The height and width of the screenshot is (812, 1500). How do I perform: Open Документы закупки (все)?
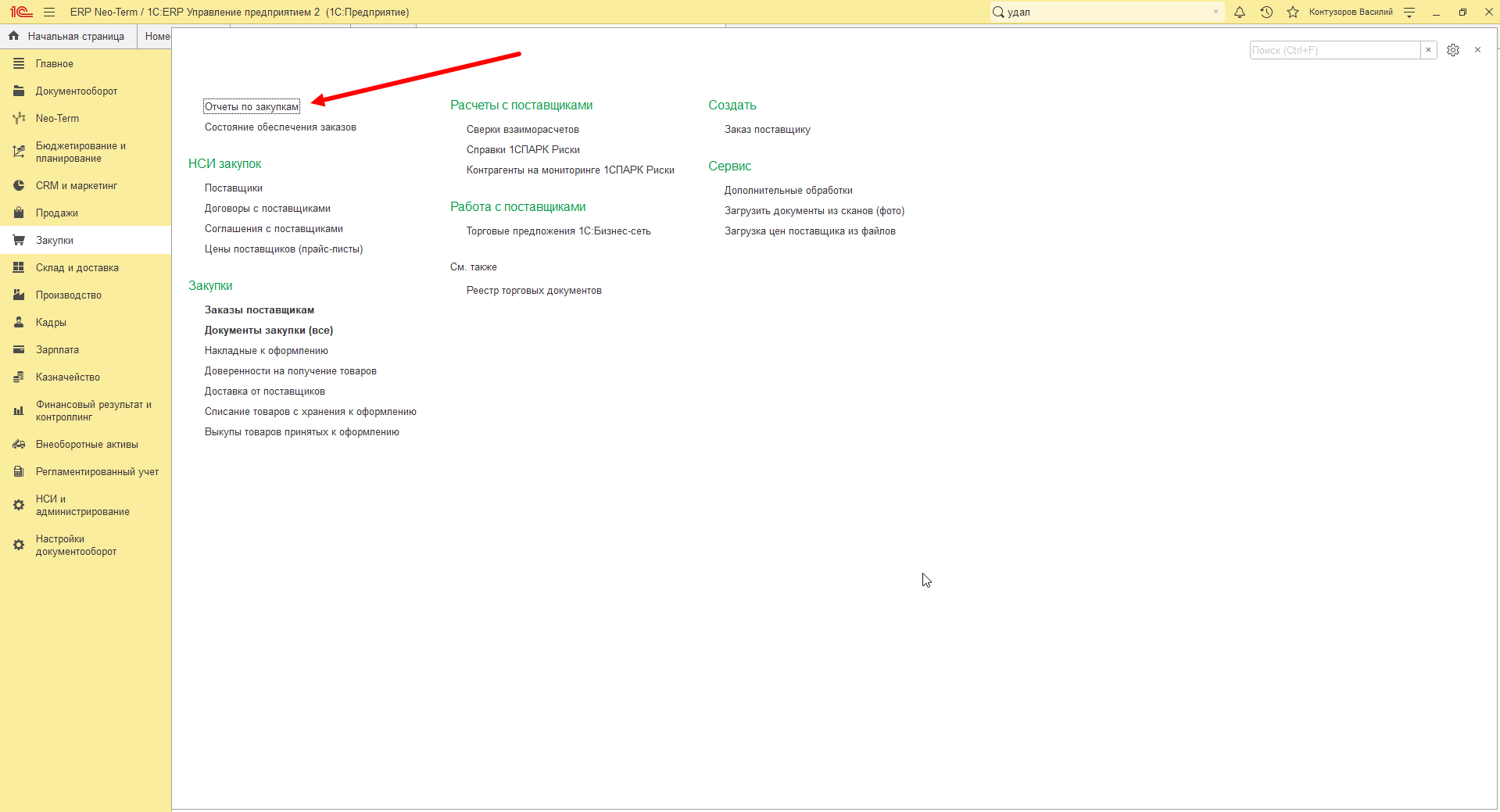click(x=269, y=330)
